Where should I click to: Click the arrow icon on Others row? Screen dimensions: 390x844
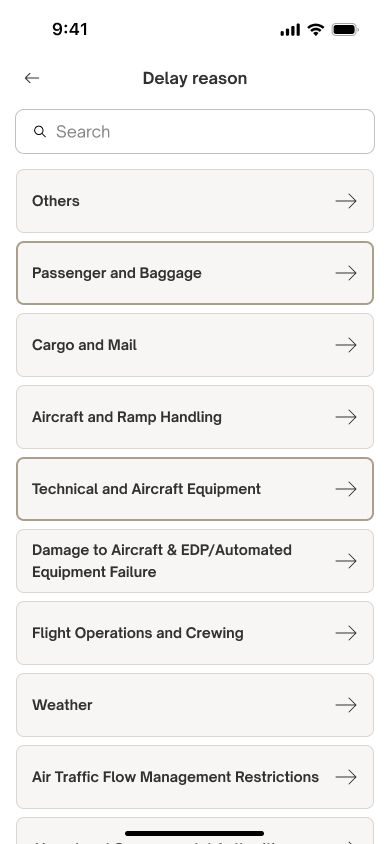click(346, 201)
